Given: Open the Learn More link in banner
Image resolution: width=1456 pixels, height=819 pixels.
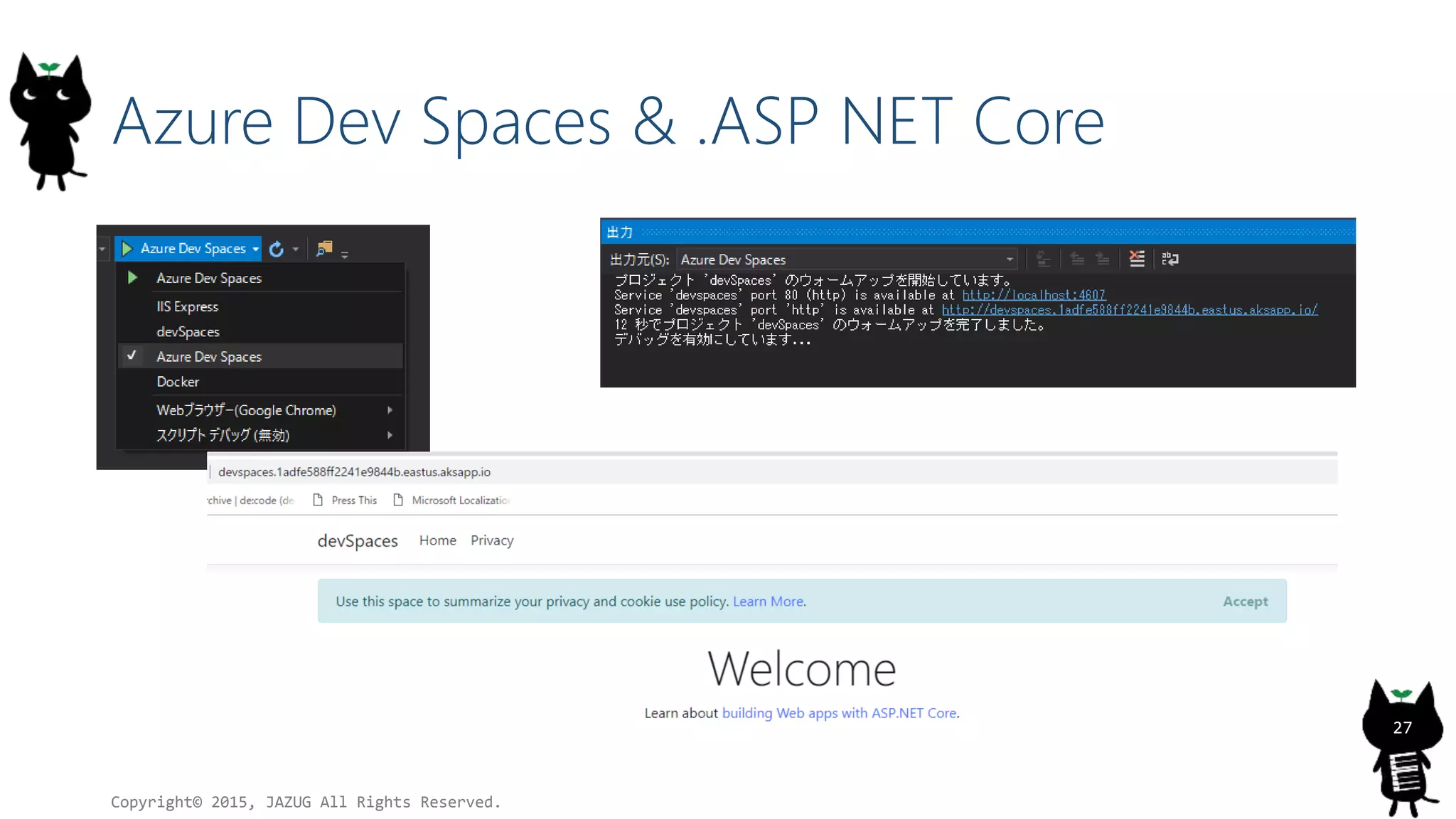Looking at the screenshot, I should 769,601.
